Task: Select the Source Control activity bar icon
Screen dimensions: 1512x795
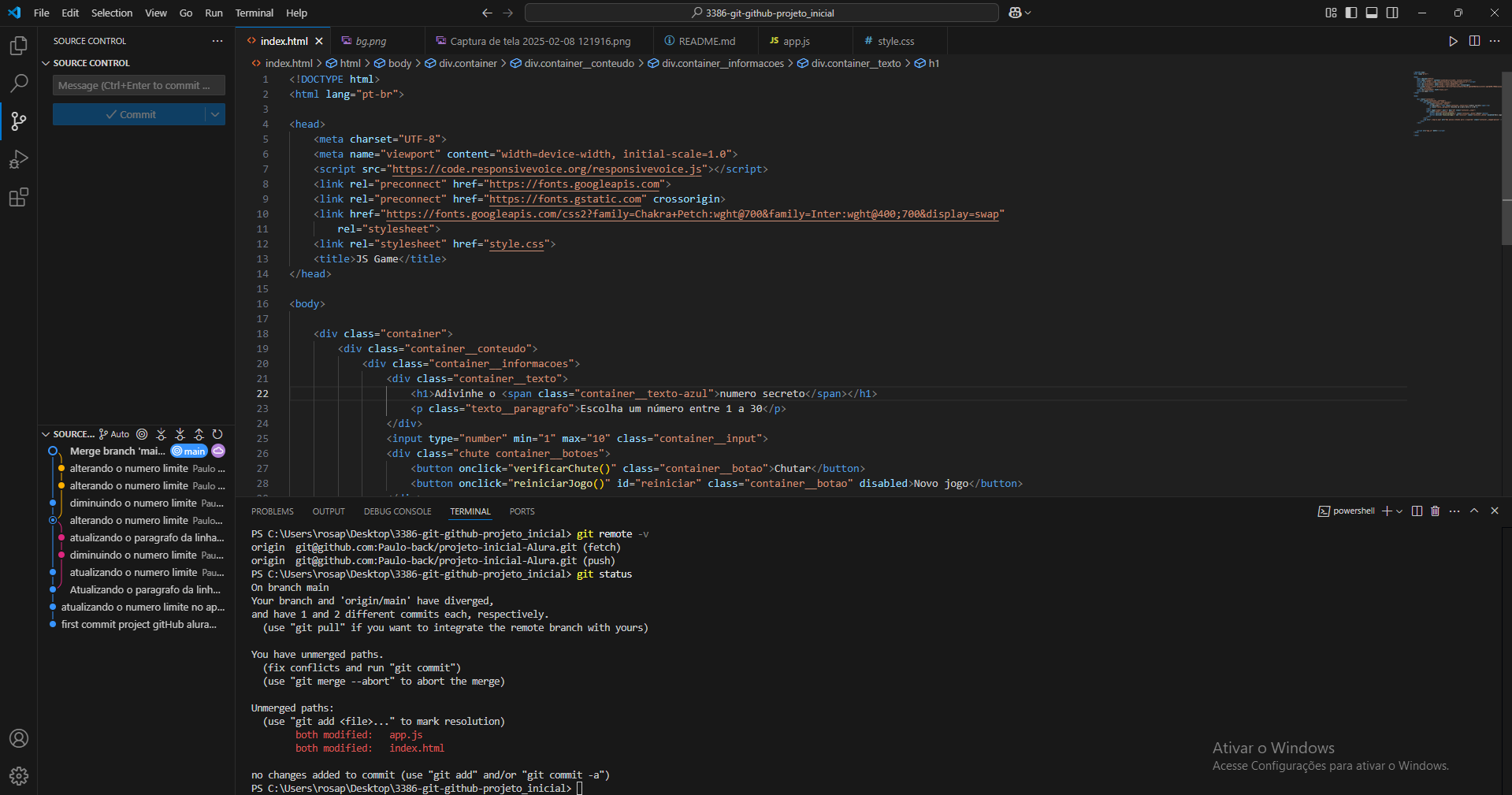Action: [19, 121]
